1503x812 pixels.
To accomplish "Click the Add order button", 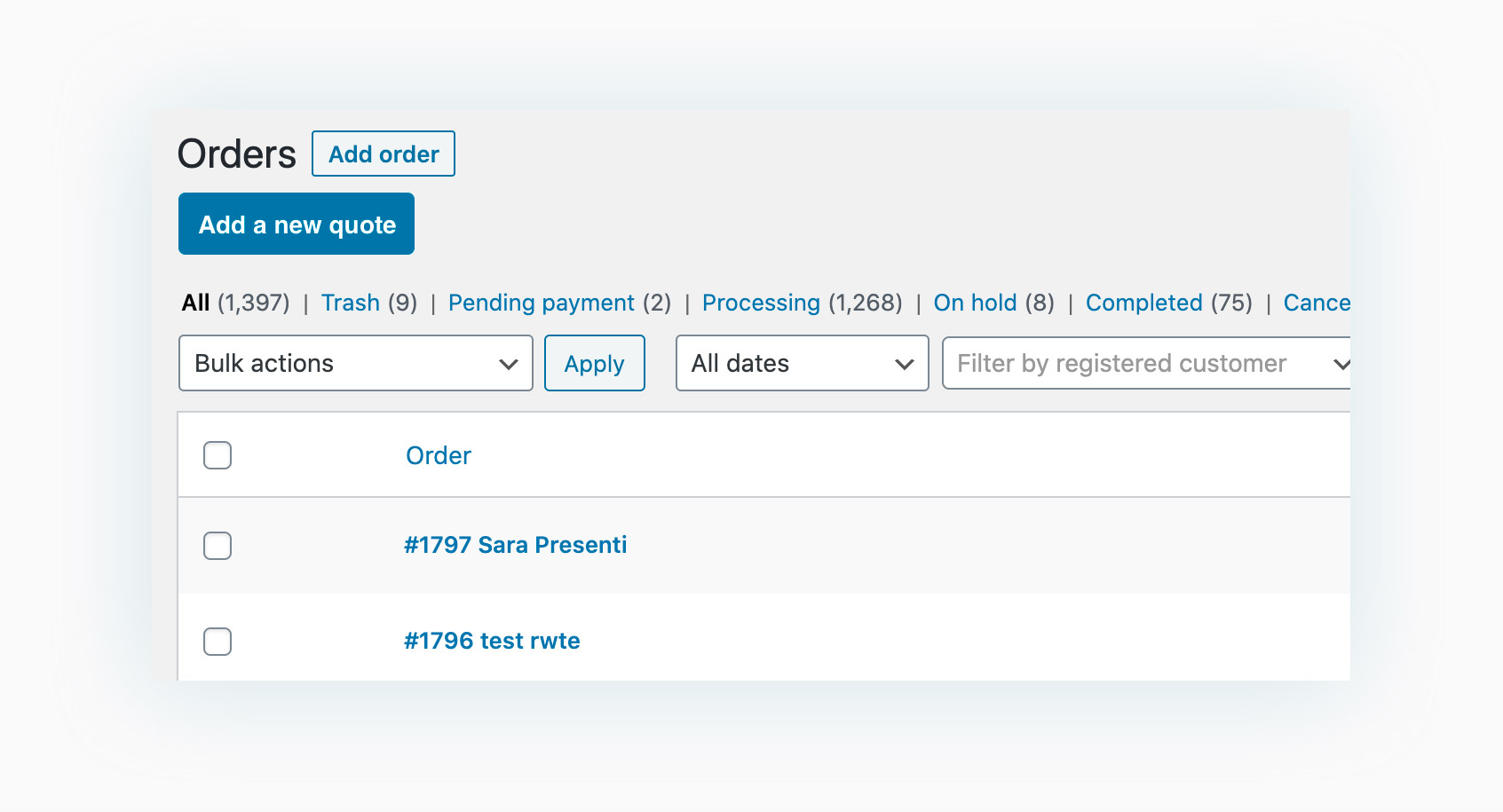I will [x=384, y=154].
